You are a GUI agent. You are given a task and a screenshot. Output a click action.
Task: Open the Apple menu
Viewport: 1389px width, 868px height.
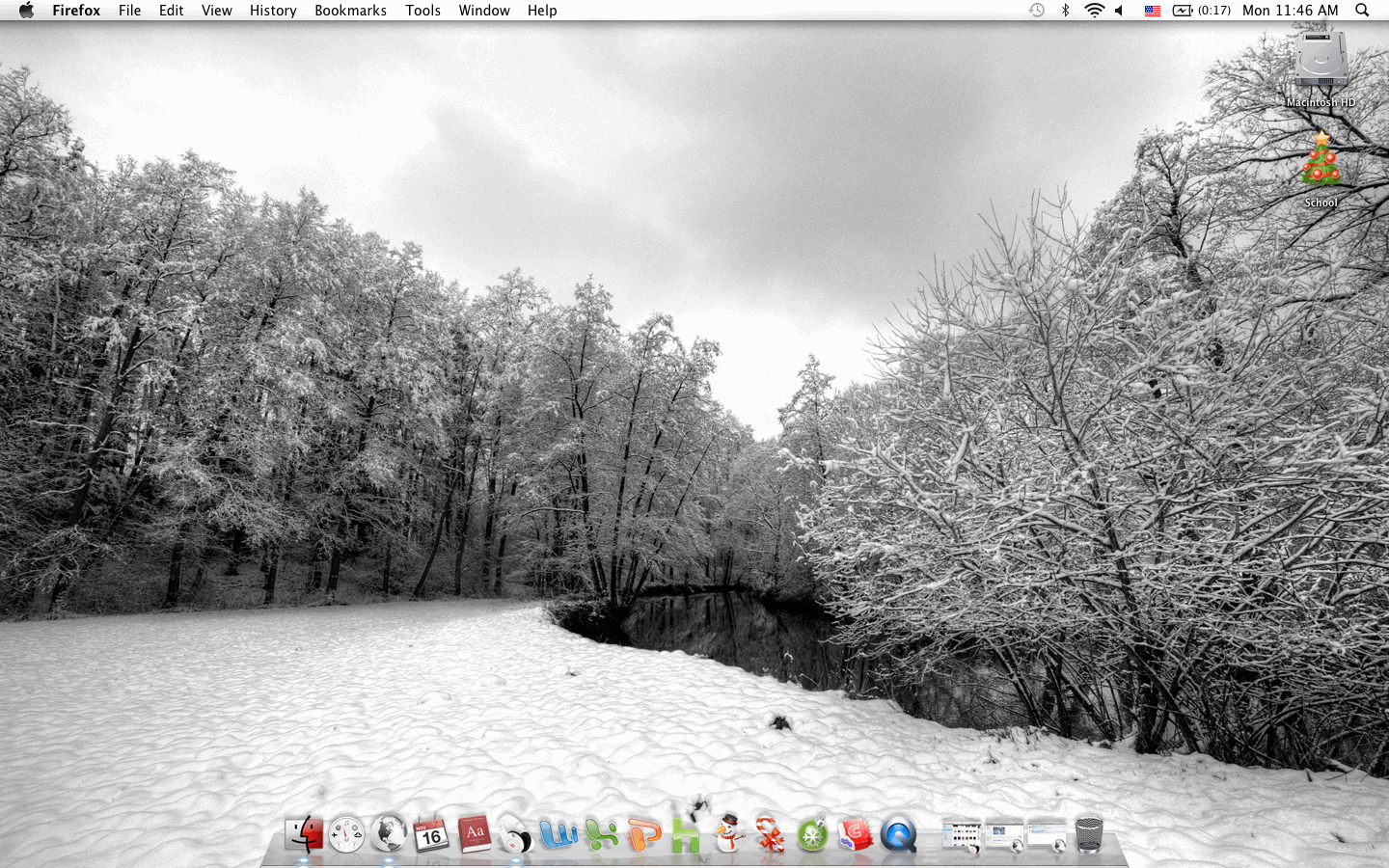(26, 11)
